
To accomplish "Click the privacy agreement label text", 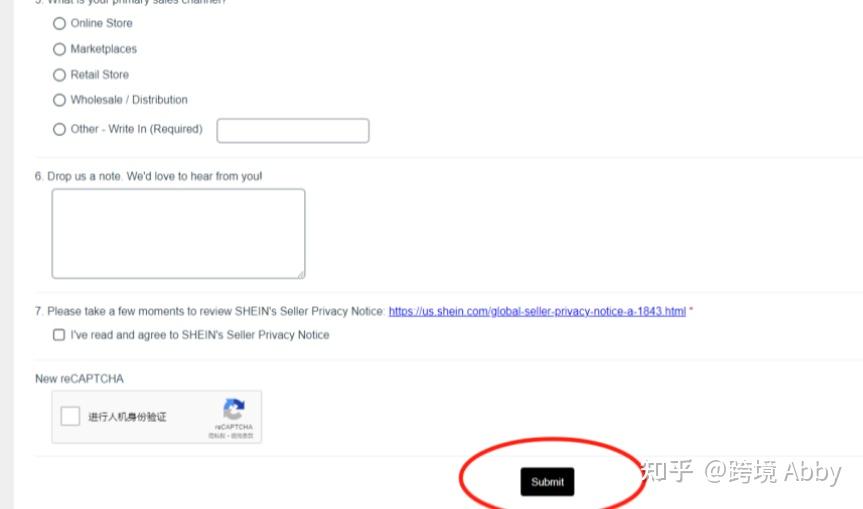I will click(200, 335).
